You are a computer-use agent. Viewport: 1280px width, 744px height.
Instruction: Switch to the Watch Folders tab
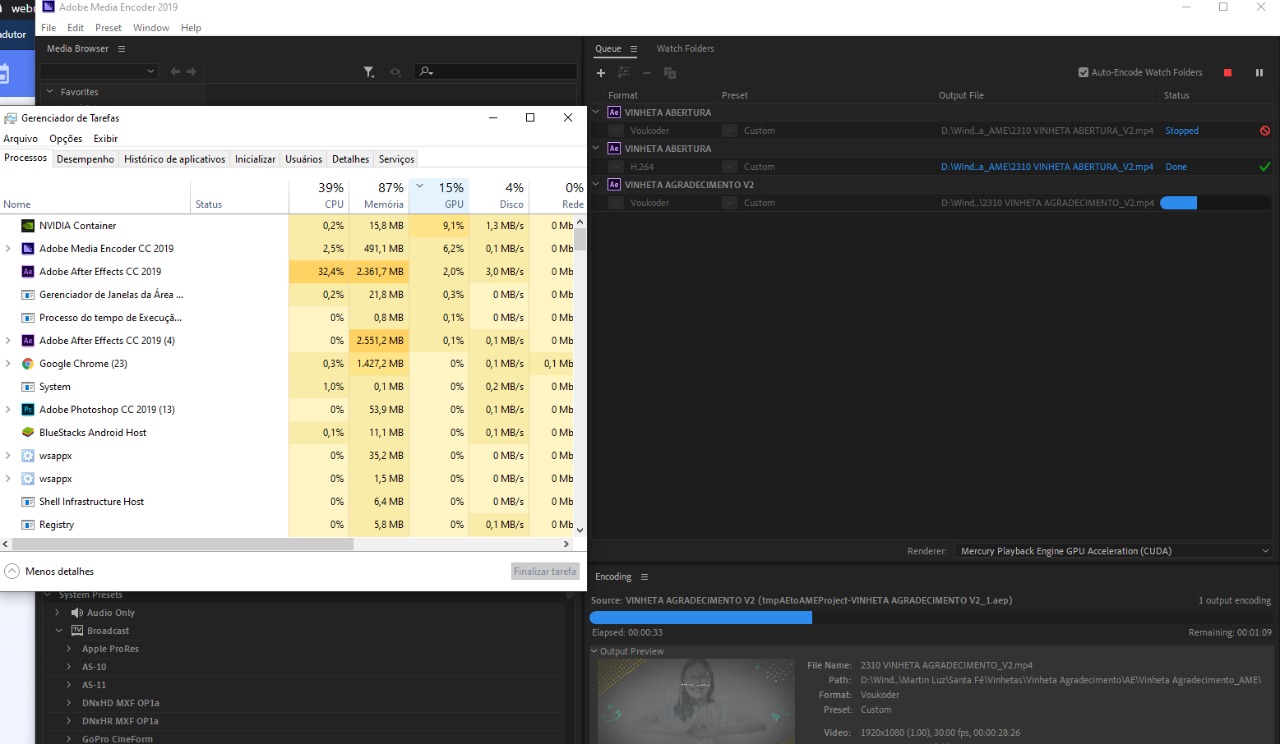point(685,49)
